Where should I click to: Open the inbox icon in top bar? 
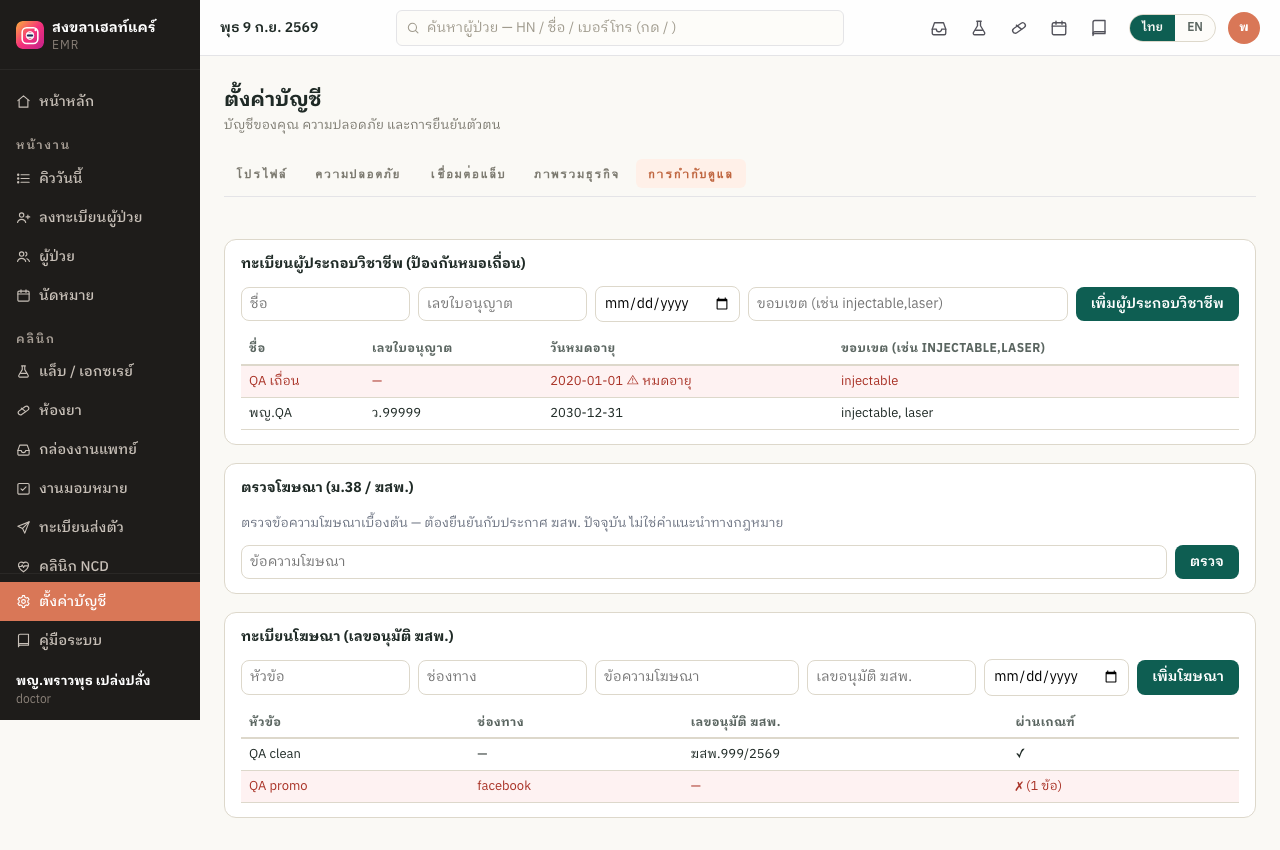coord(939,28)
